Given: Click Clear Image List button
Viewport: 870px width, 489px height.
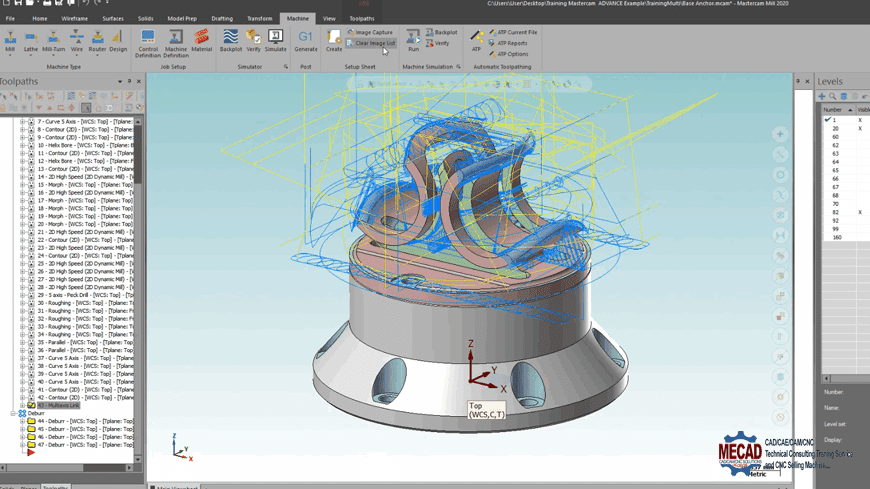Looking at the screenshot, I should pyautogui.click(x=371, y=43).
